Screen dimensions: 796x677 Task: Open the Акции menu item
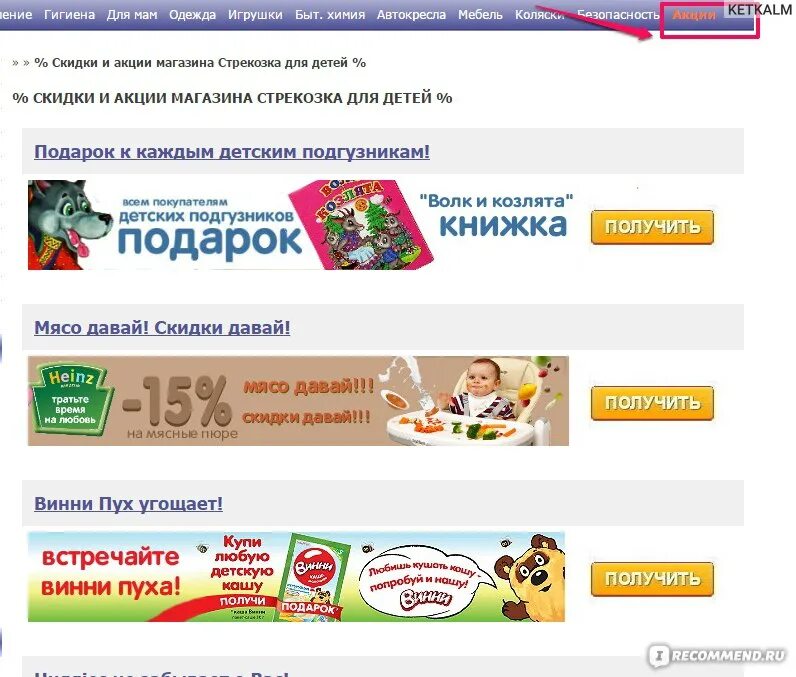pyautogui.click(x=693, y=15)
